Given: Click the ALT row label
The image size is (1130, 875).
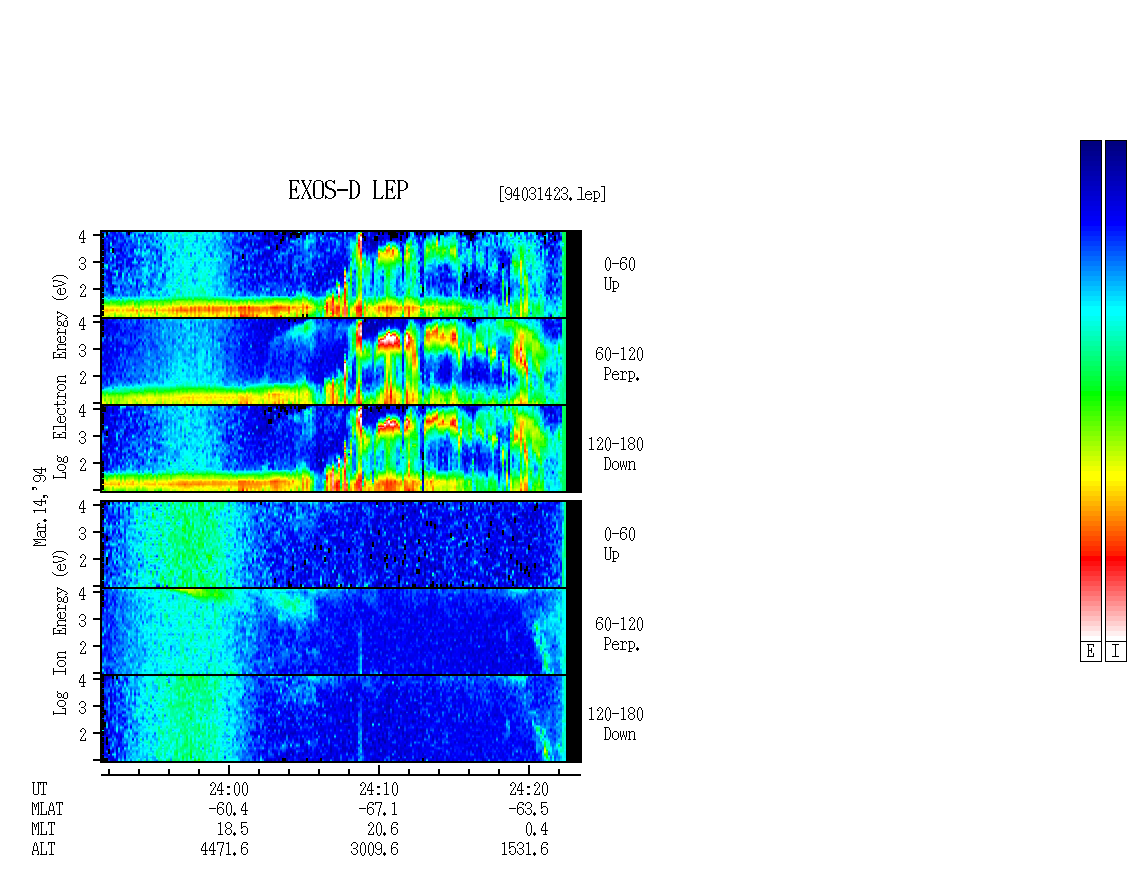Looking at the screenshot, I should (43, 849).
